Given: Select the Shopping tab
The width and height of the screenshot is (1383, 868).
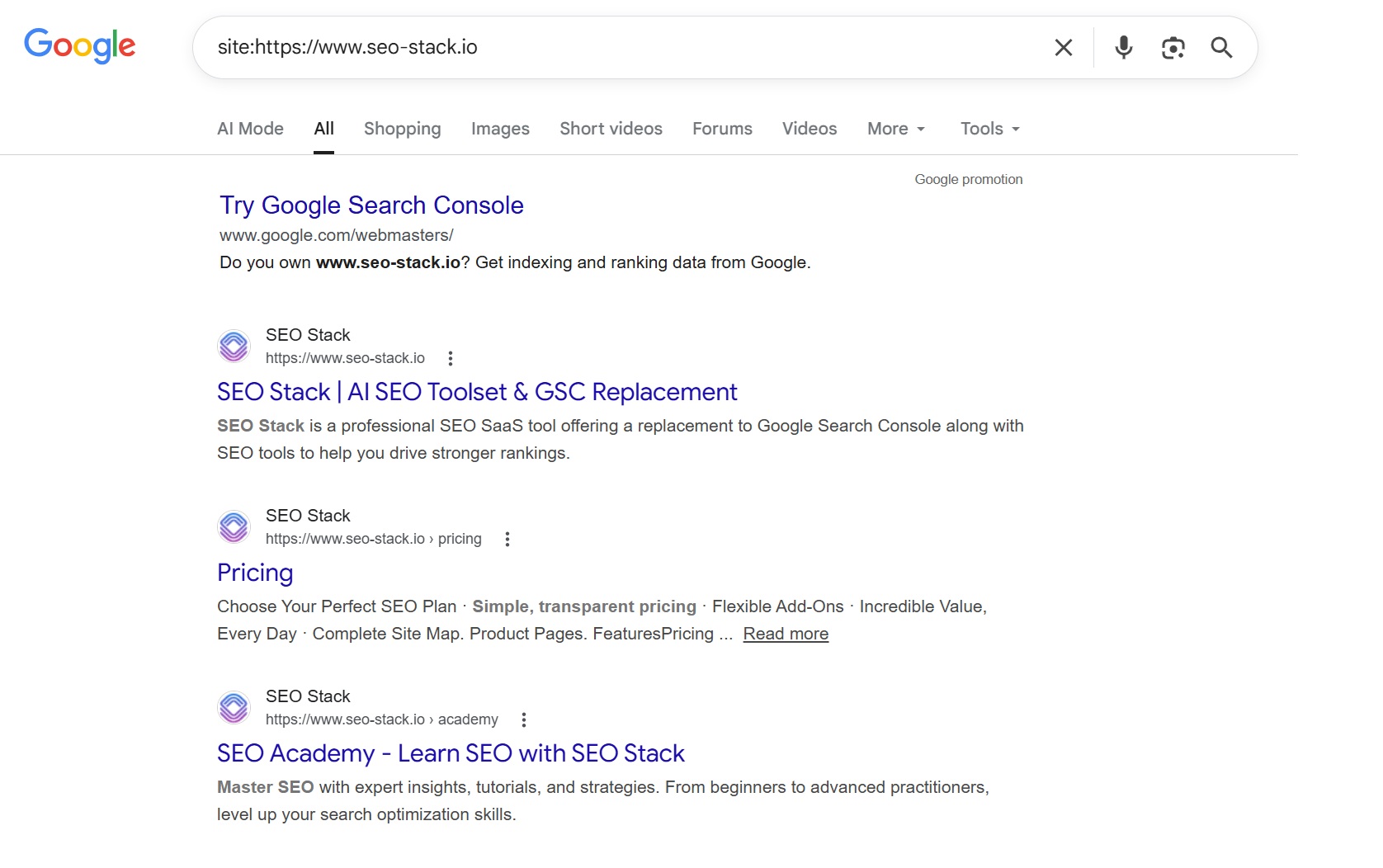Looking at the screenshot, I should [402, 129].
